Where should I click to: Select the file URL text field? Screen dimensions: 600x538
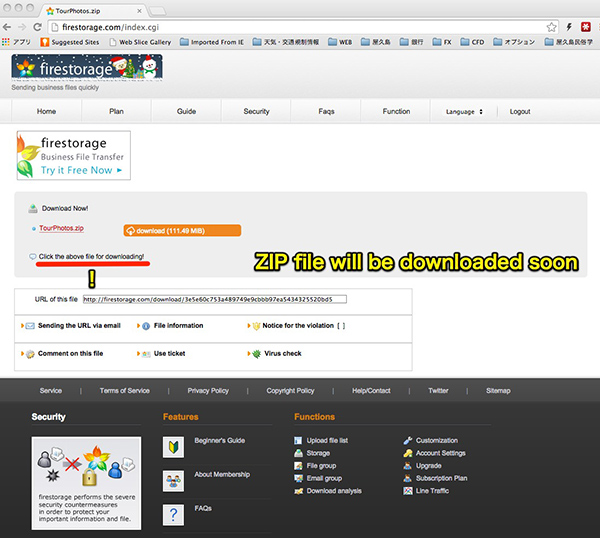213,299
